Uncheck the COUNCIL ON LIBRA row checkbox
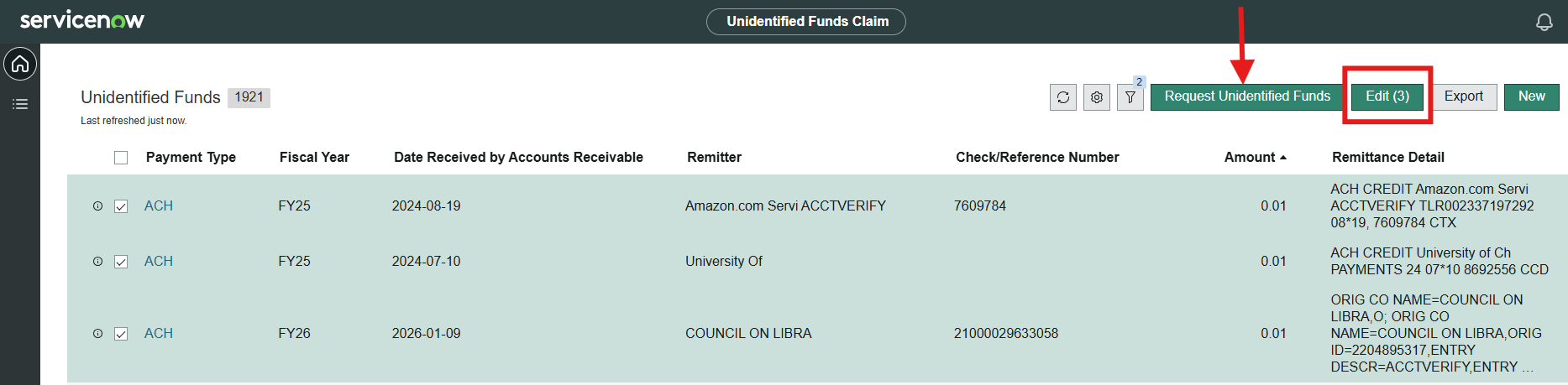This screenshot has height=385, width=1568. click(121, 334)
